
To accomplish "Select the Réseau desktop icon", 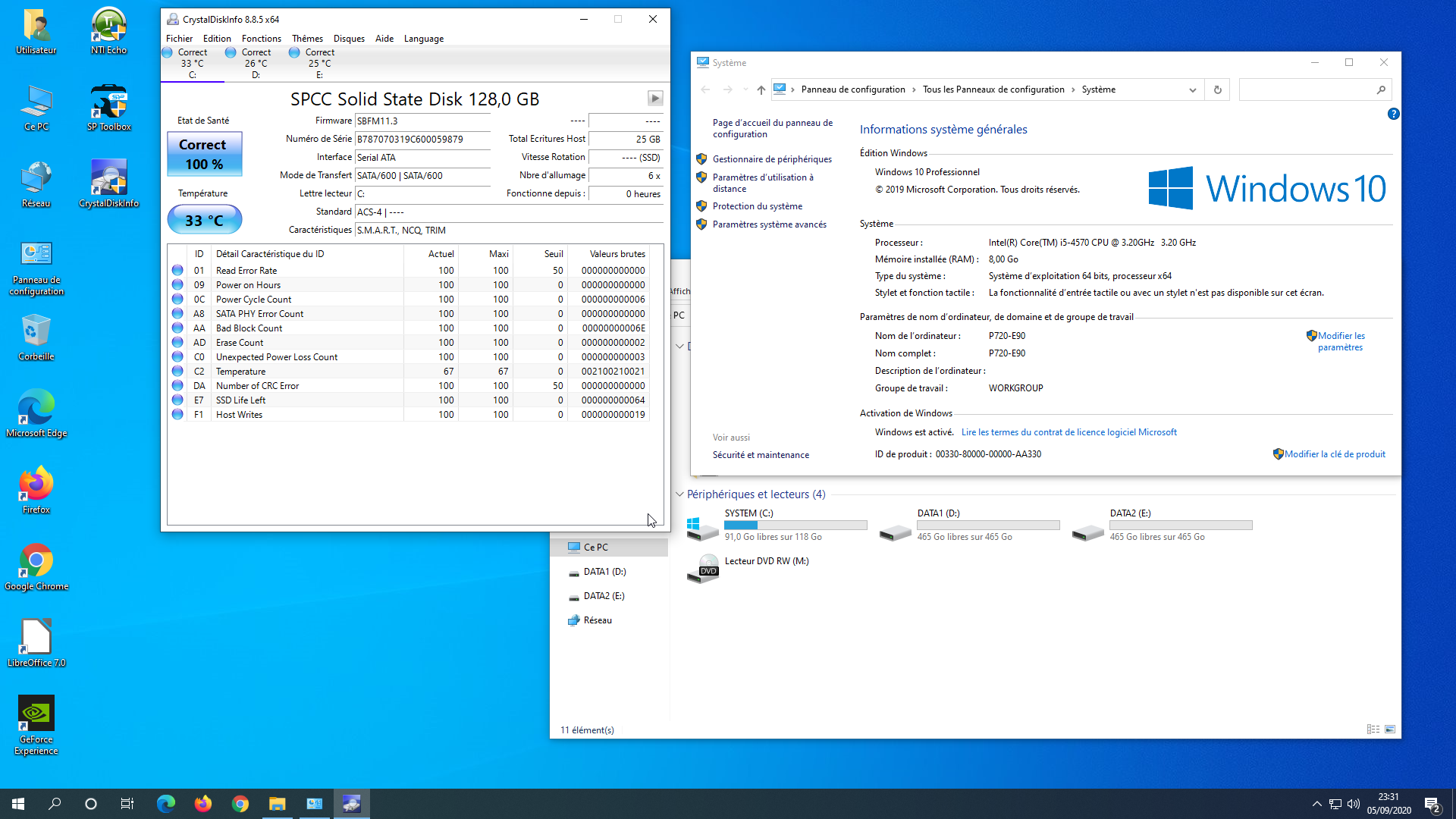I will click(x=36, y=184).
